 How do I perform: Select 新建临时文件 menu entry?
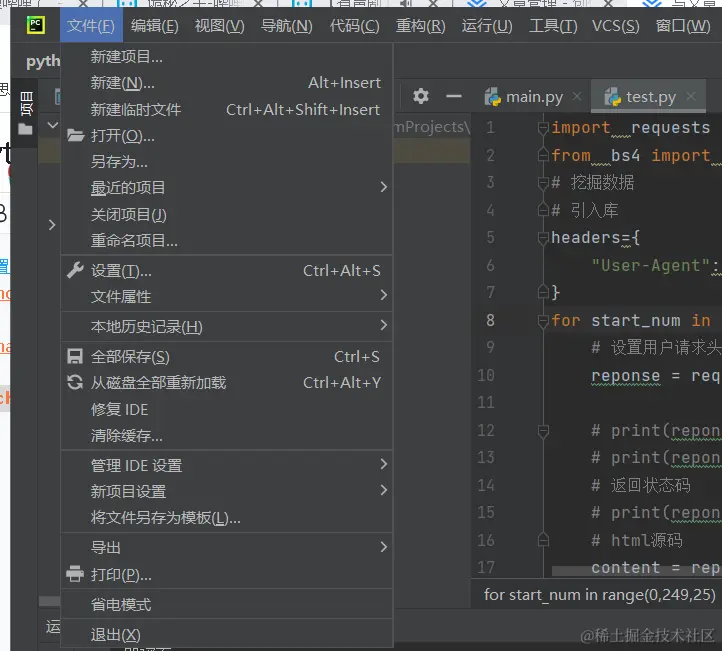(x=227, y=110)
